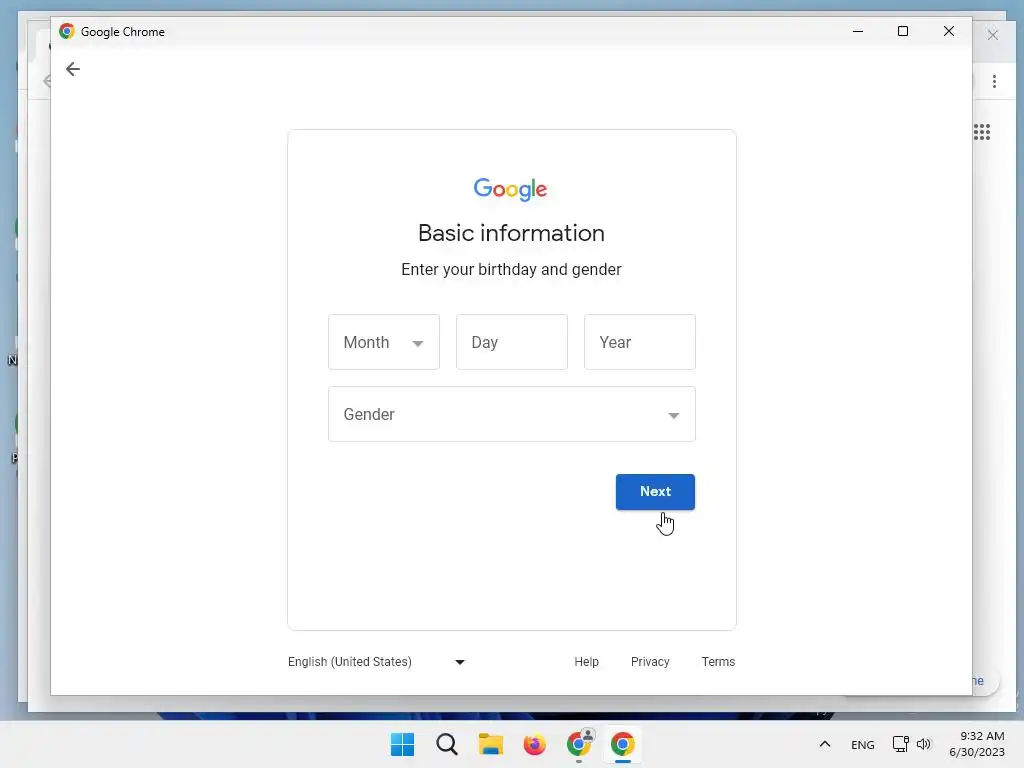Close the background Chrome window

(993, 35)
